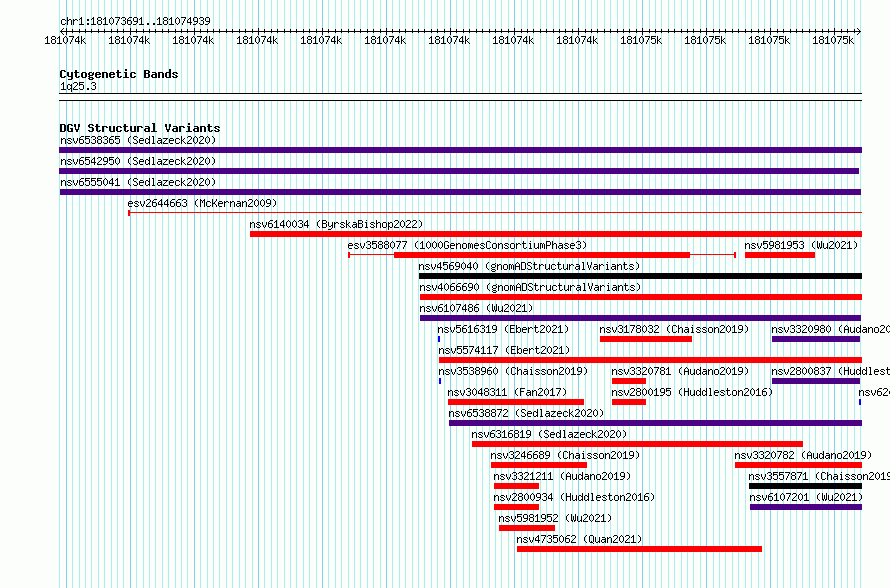Click the red bar under nsv3048311

516,402
